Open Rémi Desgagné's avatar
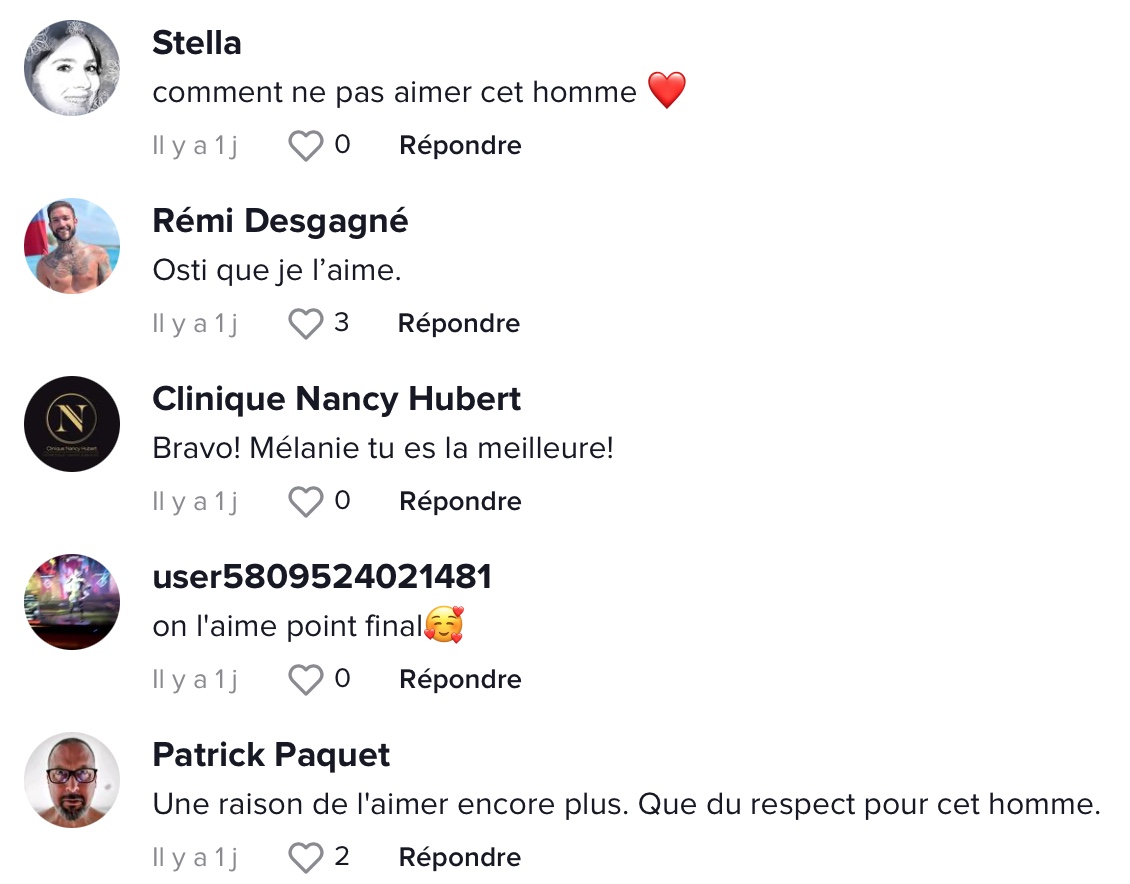Screen dimensions: 1130x884 [72, 246]
